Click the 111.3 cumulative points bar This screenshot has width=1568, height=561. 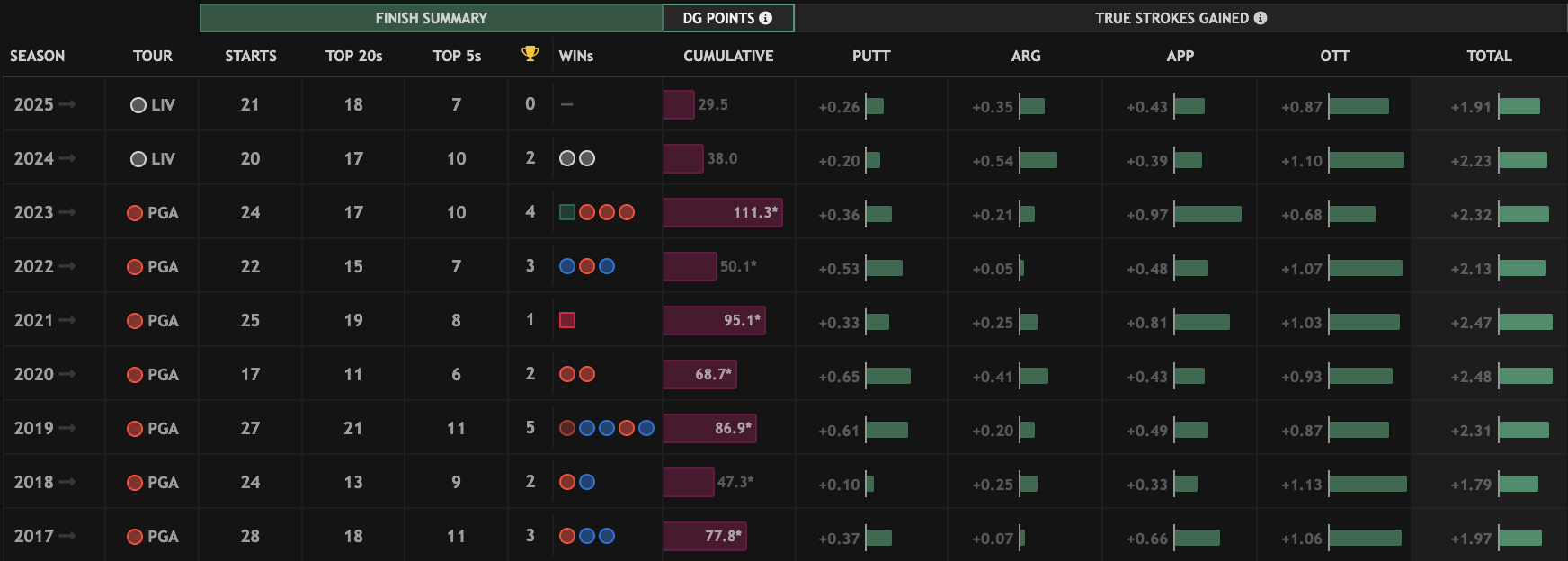(723, 212)
